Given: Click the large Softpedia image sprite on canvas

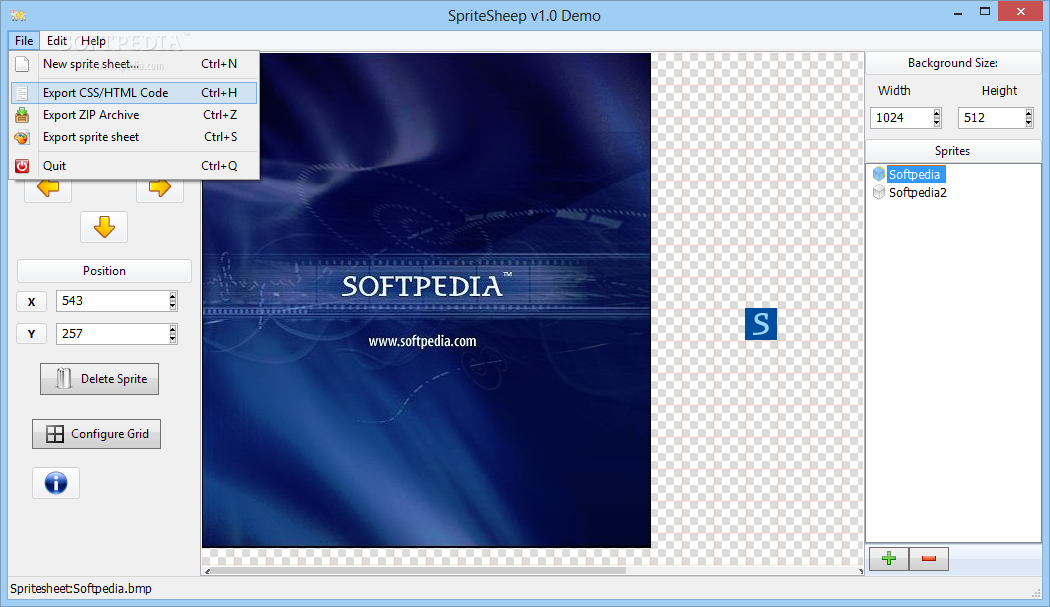Looking at the screenshot, I should 427,300.
